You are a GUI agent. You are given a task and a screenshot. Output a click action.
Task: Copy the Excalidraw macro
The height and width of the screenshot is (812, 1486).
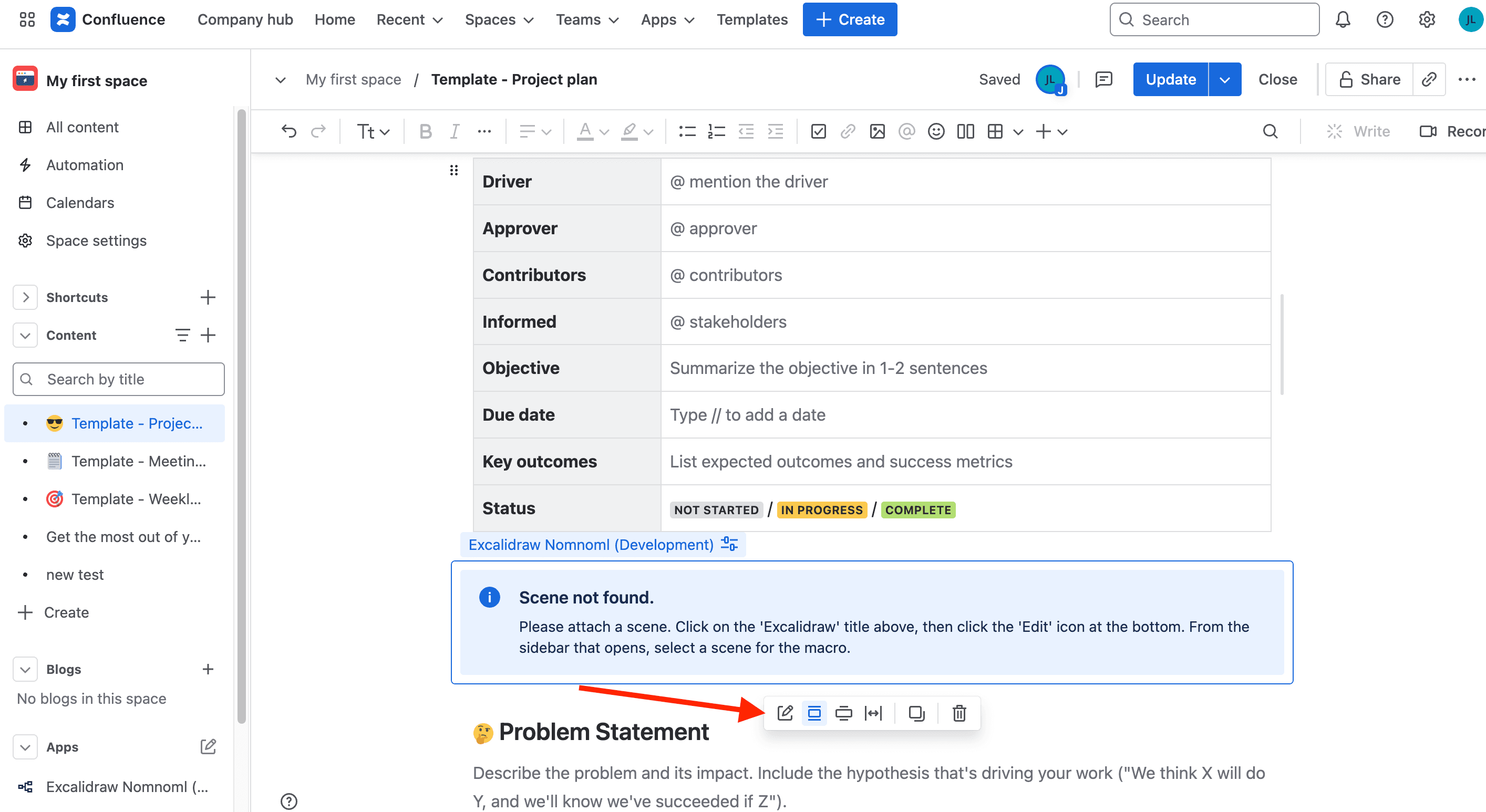pyautogui.click(x=916, y=713)
